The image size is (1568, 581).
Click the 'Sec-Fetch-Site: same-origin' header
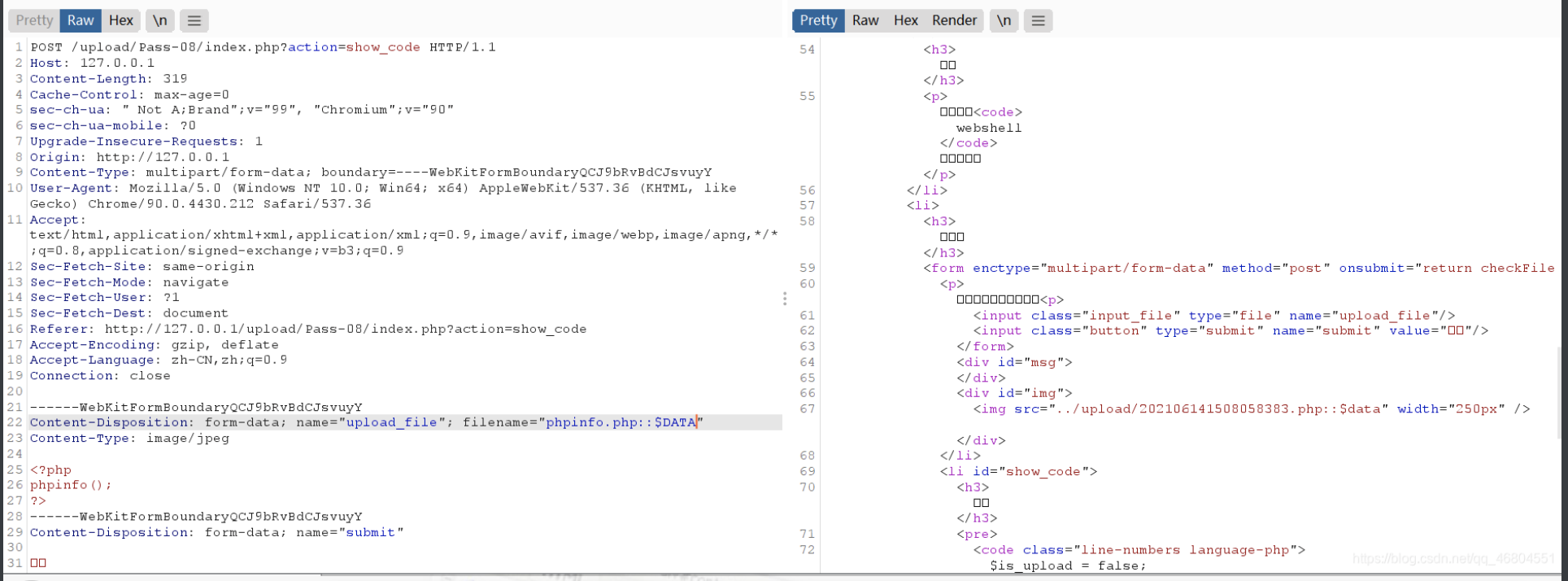[142, 266]
